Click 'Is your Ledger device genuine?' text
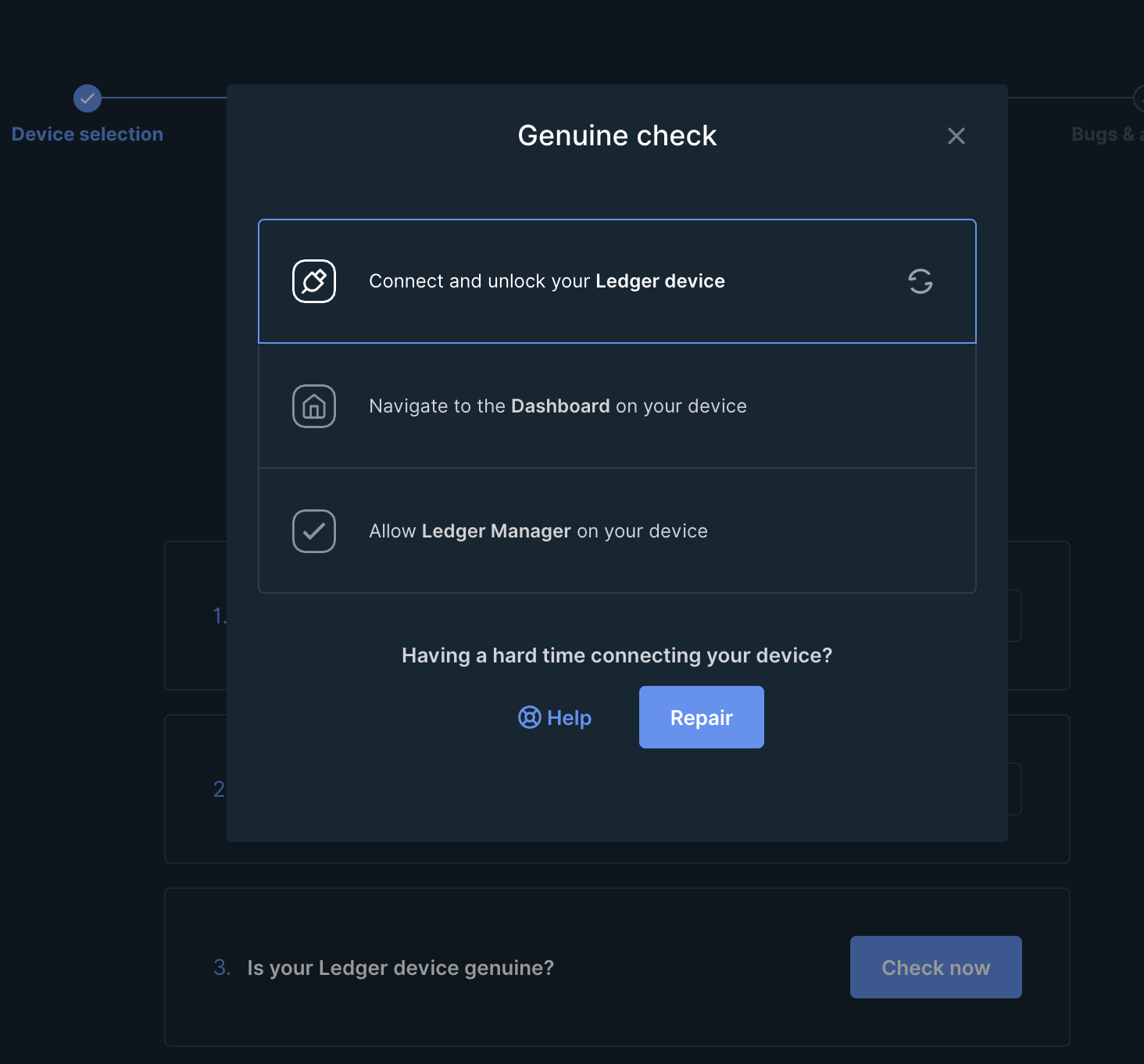Image resolution: width=1144 pixels, height=1064 pixels. [x=401, y=968]
